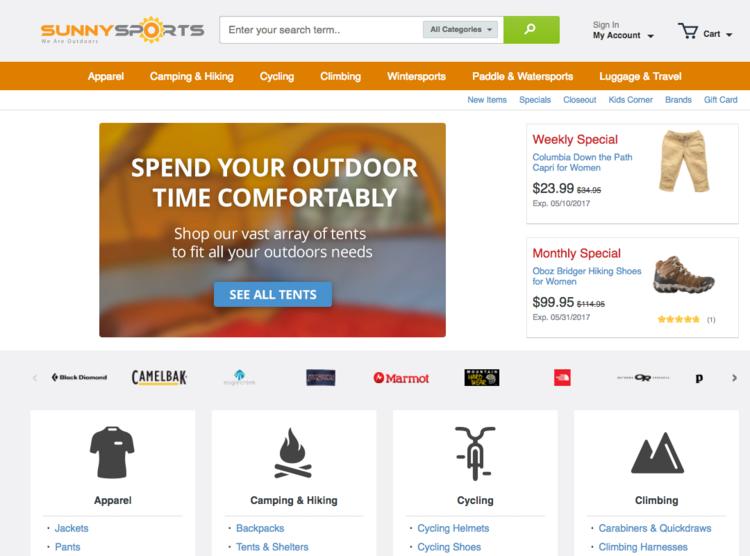Select the Camping & Hiking campfire icon

coord(293,453)
